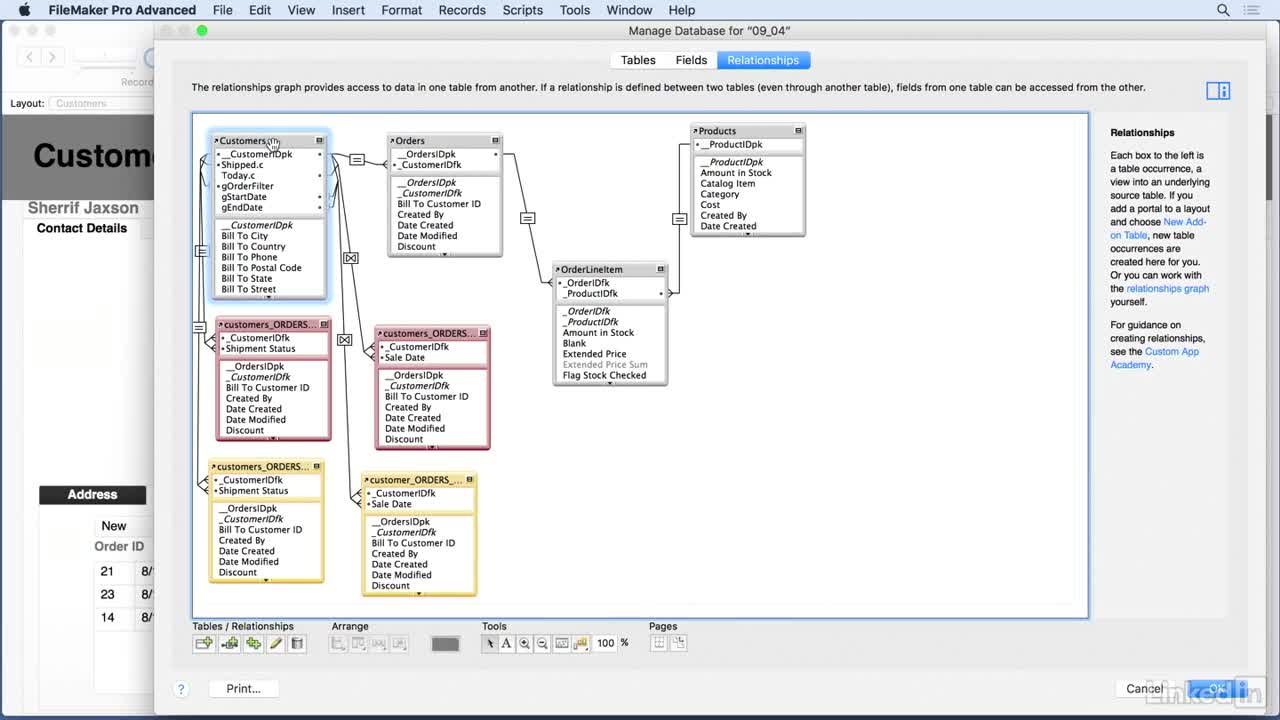This screenshot has height=720, width=1280.
Task: Select Bill To Postal Code in Customers
Action: [261, 268]
